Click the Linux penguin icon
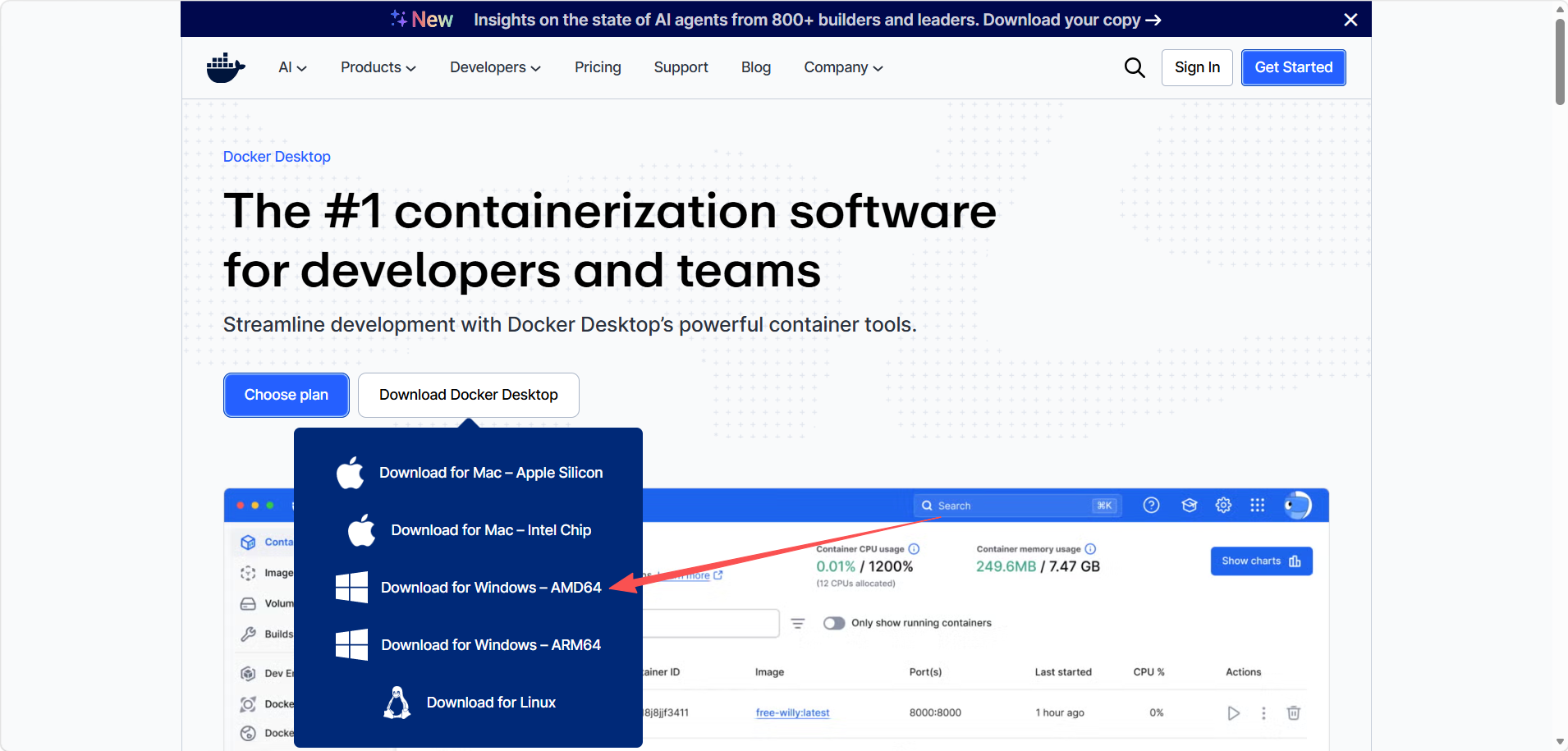The height and width of the screenshot is (751, 1568). (397, 703)
